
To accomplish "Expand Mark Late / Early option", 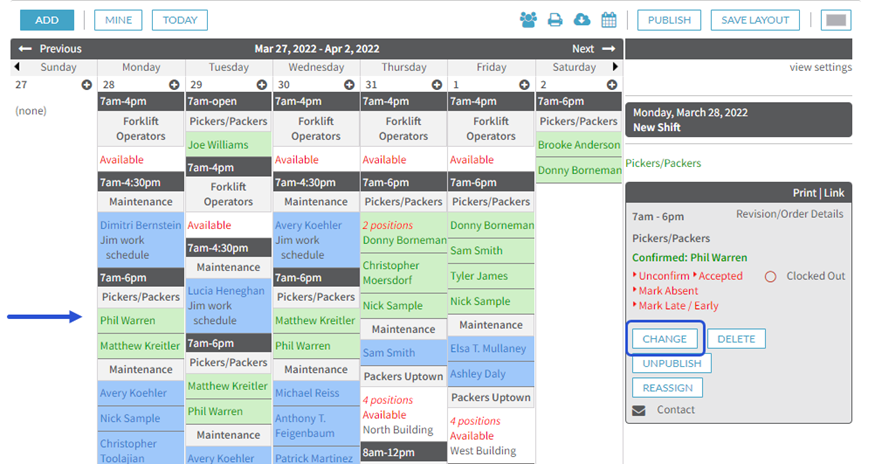I will (675, 306).
